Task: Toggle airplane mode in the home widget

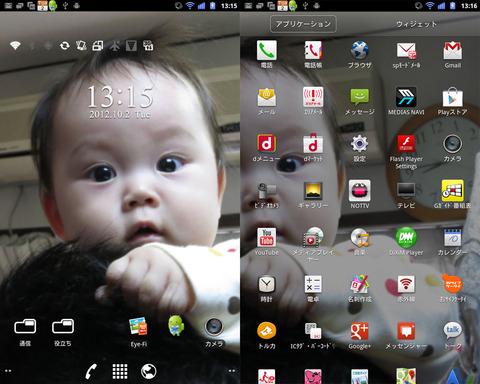Action: click(114, 46)
